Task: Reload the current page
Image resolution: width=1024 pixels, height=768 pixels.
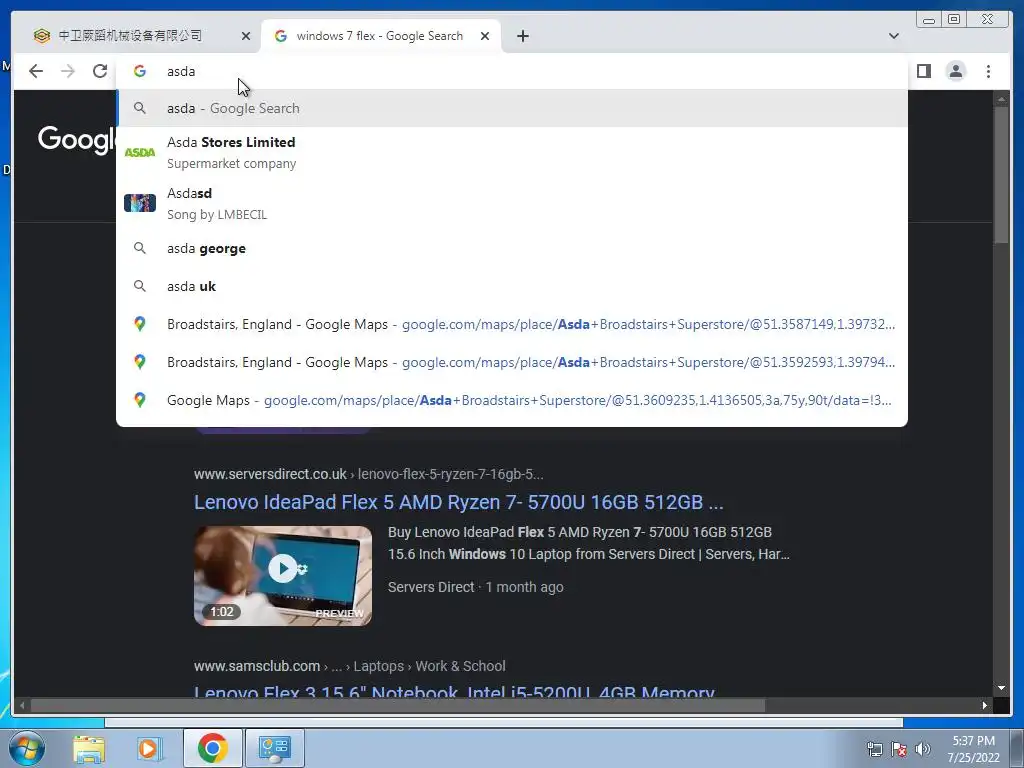Action: [100, 71]
